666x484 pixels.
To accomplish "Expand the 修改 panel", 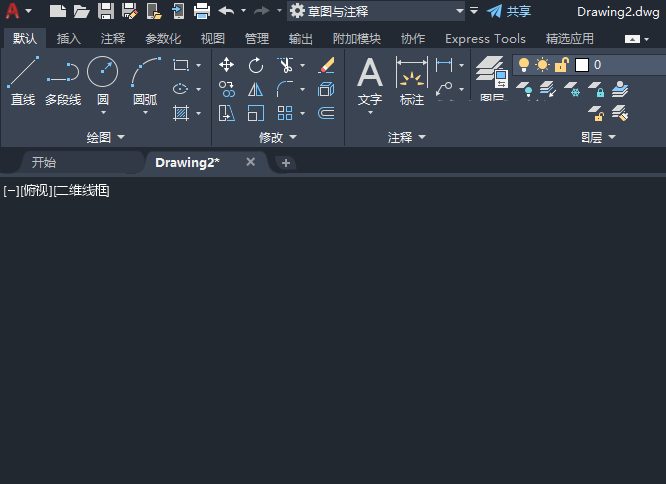I will coord(278,137).
